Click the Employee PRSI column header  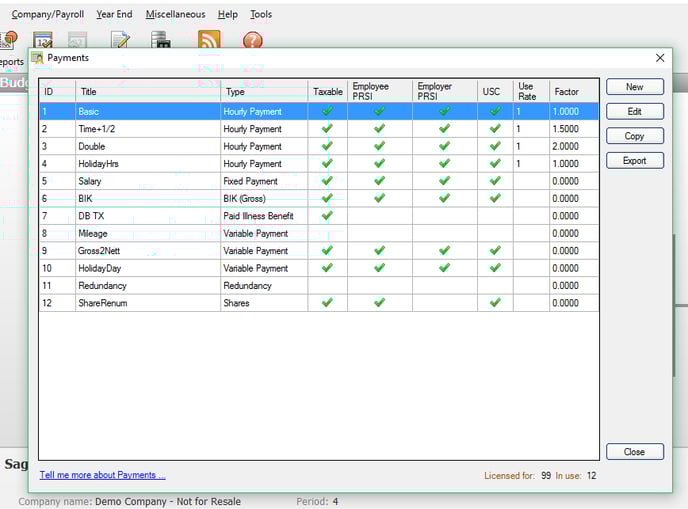380,91
